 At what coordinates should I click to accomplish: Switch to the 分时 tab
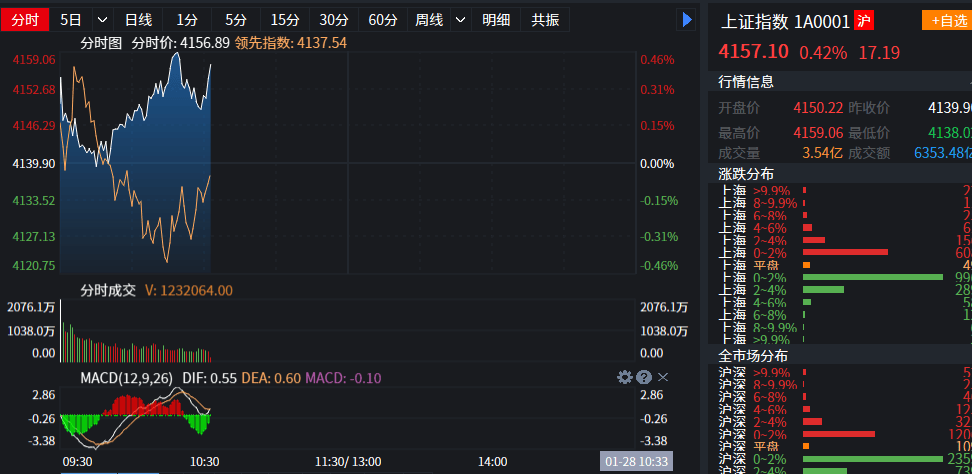(25, 19)
